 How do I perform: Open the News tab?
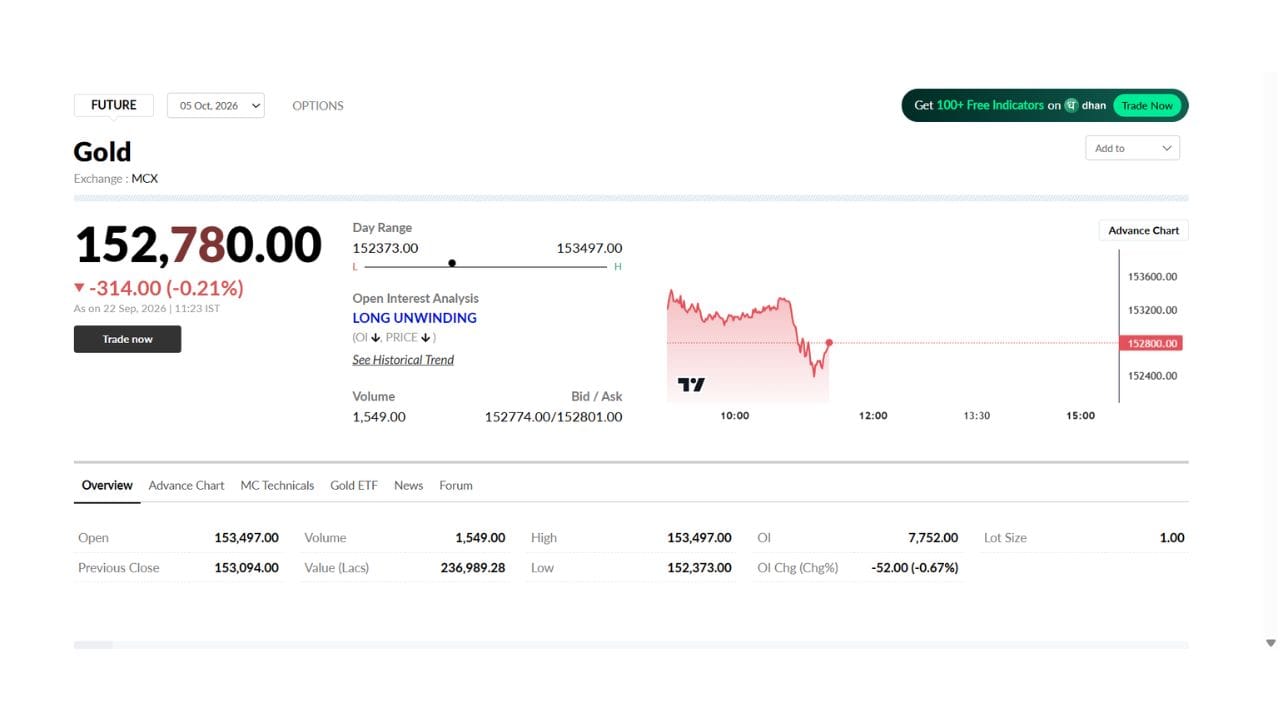pyautogui.click(x=408, y=485)
